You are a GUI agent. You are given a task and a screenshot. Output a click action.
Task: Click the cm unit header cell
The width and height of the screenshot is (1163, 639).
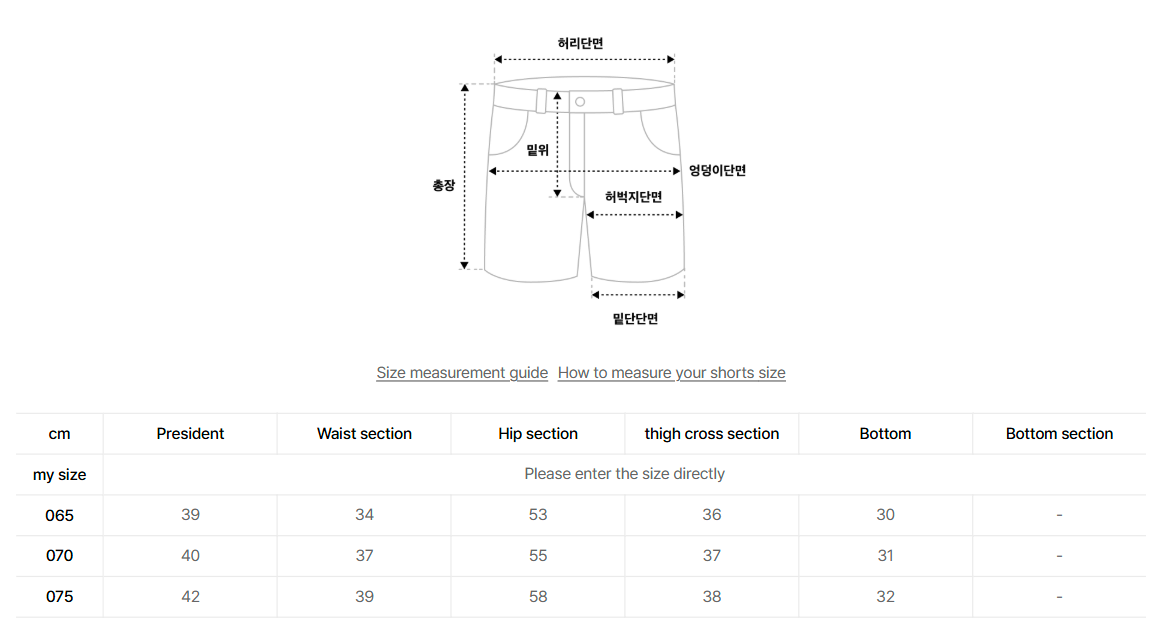pos(60,434)
